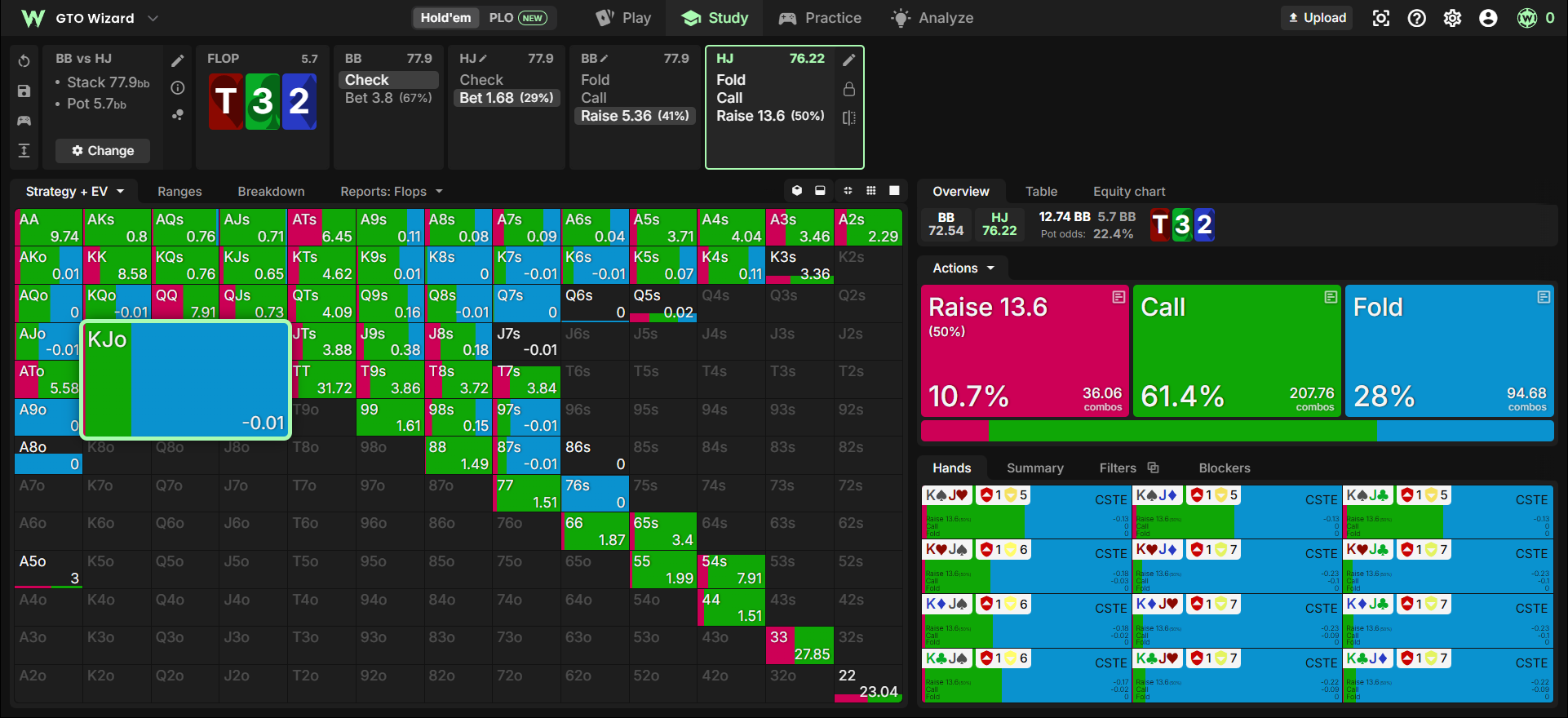Open the Equity chart tab
This screenshot has height=718, width=1568.
tap(1129, 192)
